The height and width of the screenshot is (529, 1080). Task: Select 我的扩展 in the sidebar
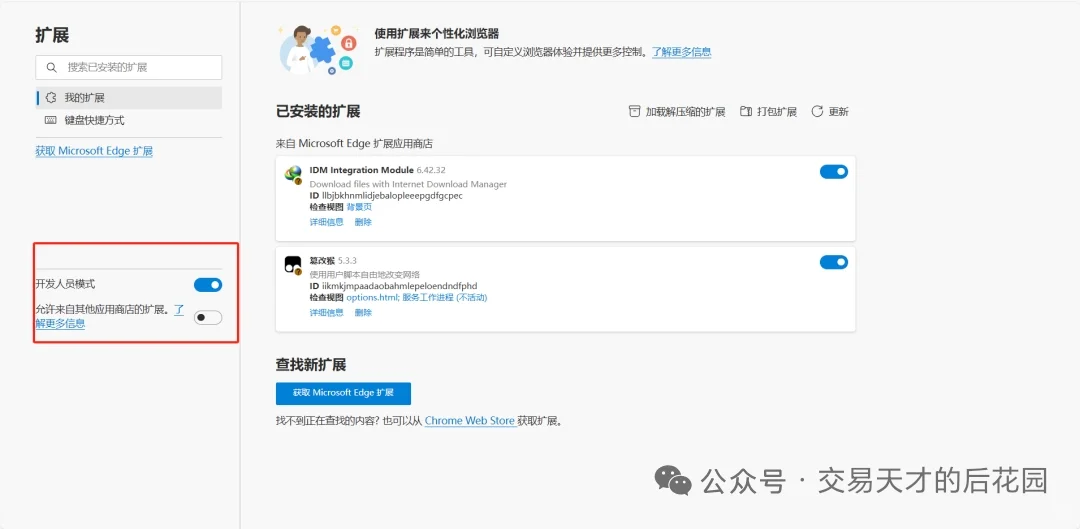point(129,98)
